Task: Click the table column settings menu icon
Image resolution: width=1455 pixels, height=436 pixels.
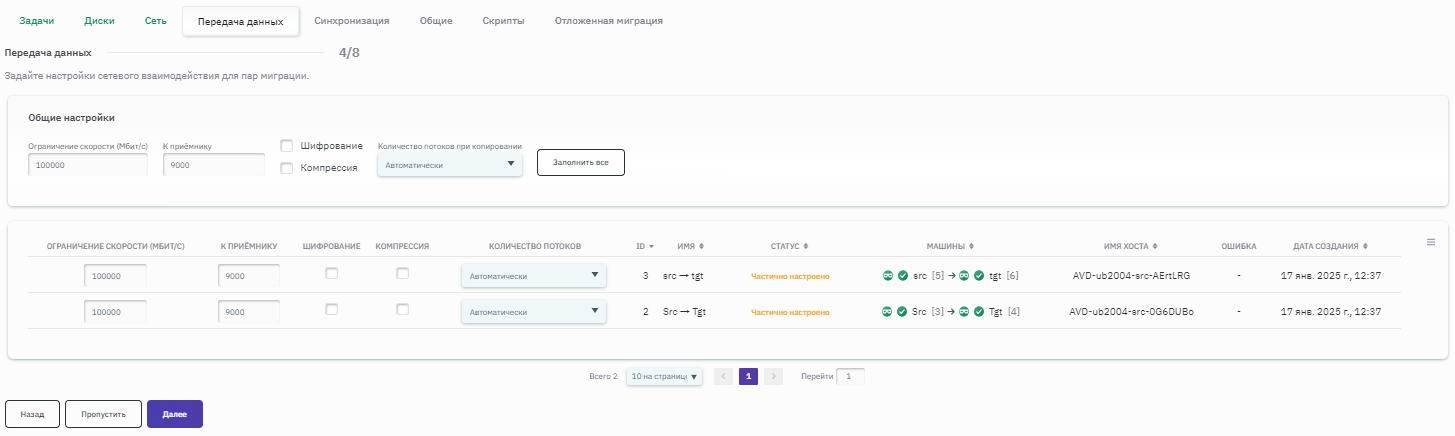Action: click(1431, 242)
